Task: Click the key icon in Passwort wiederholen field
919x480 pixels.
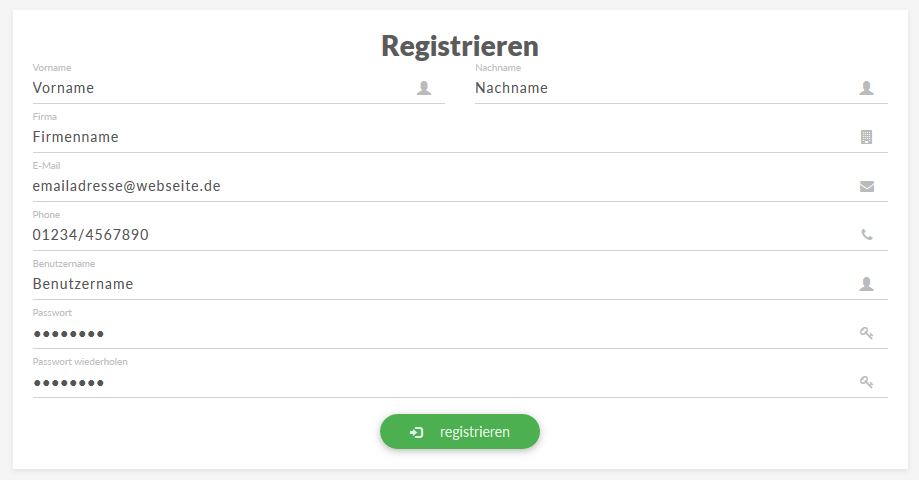Action: tap(867, 382)
